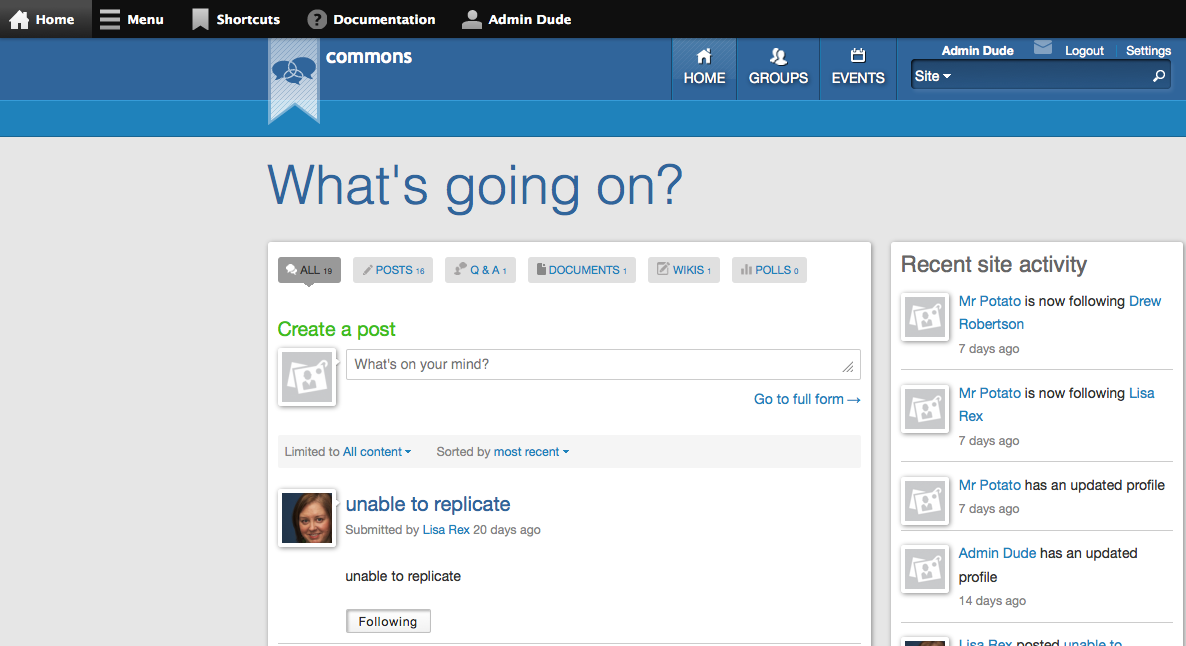Toggle the Following button

388,621
